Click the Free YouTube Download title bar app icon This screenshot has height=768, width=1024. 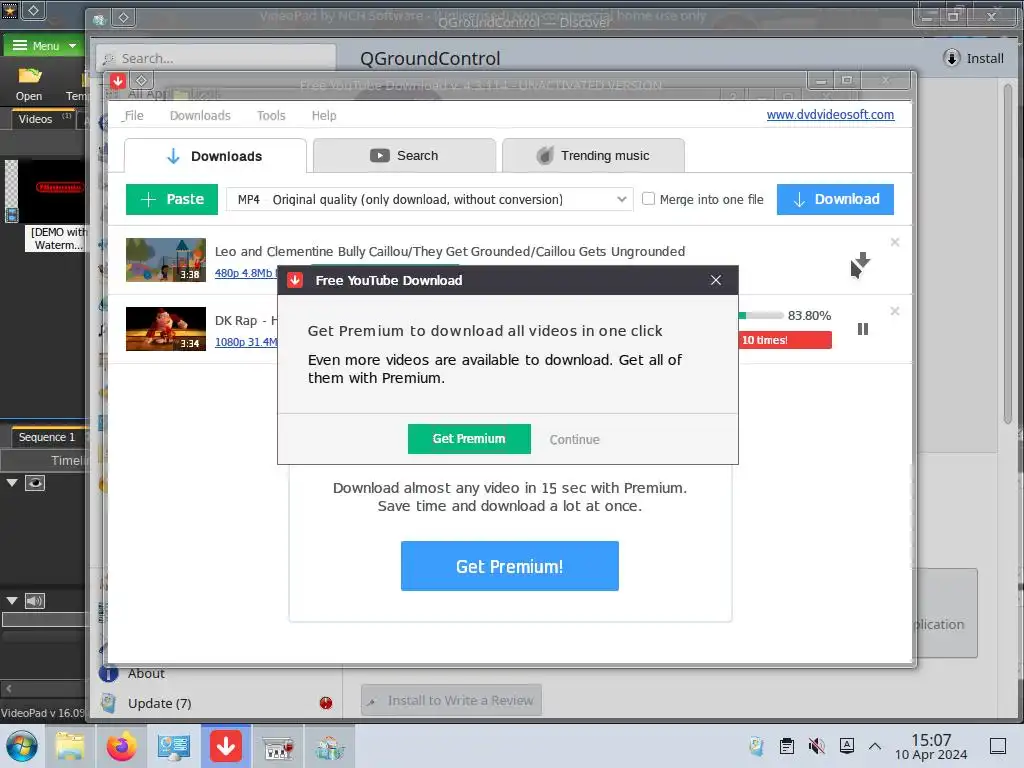118,81
